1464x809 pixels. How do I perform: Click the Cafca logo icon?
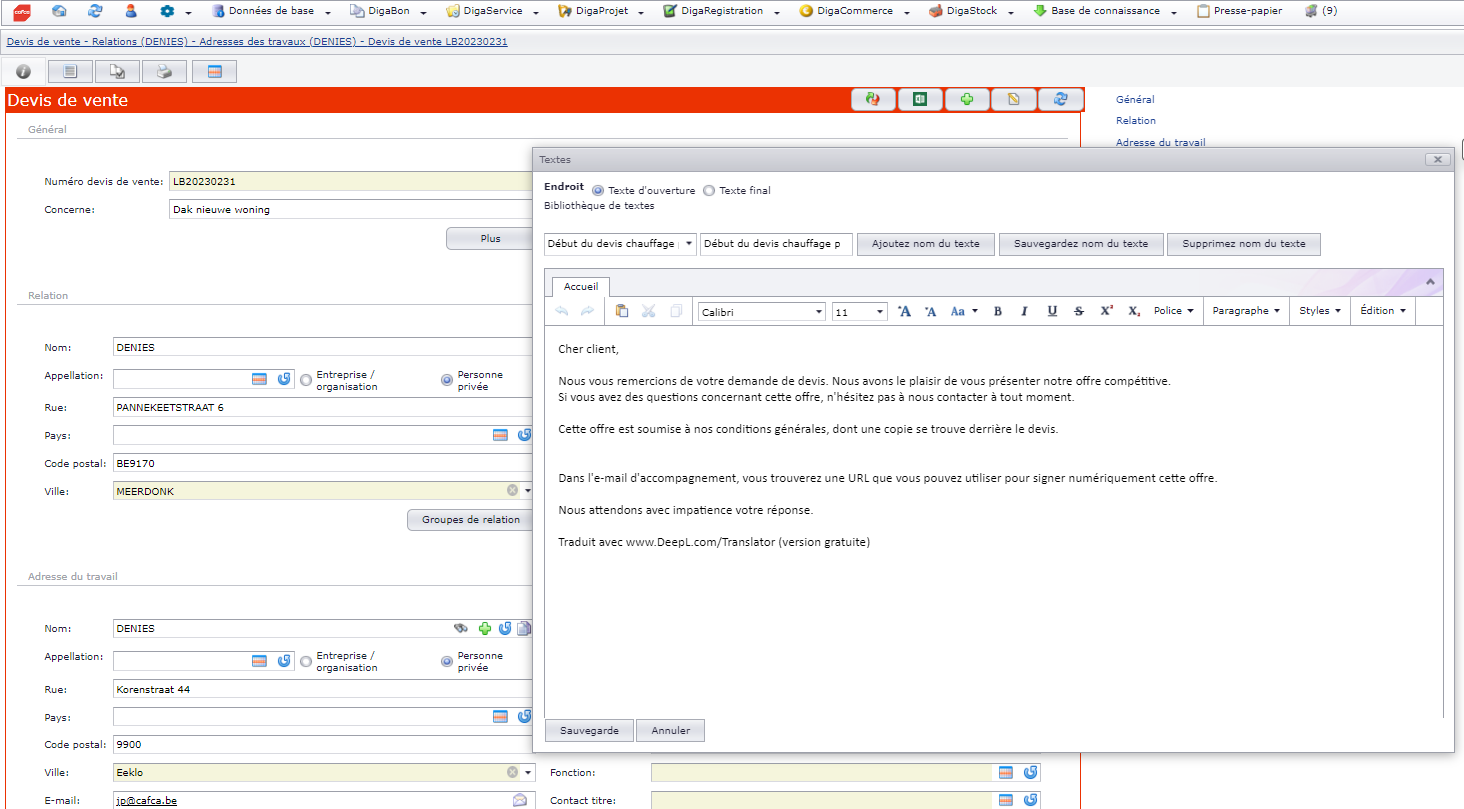[x=21, y=11]
